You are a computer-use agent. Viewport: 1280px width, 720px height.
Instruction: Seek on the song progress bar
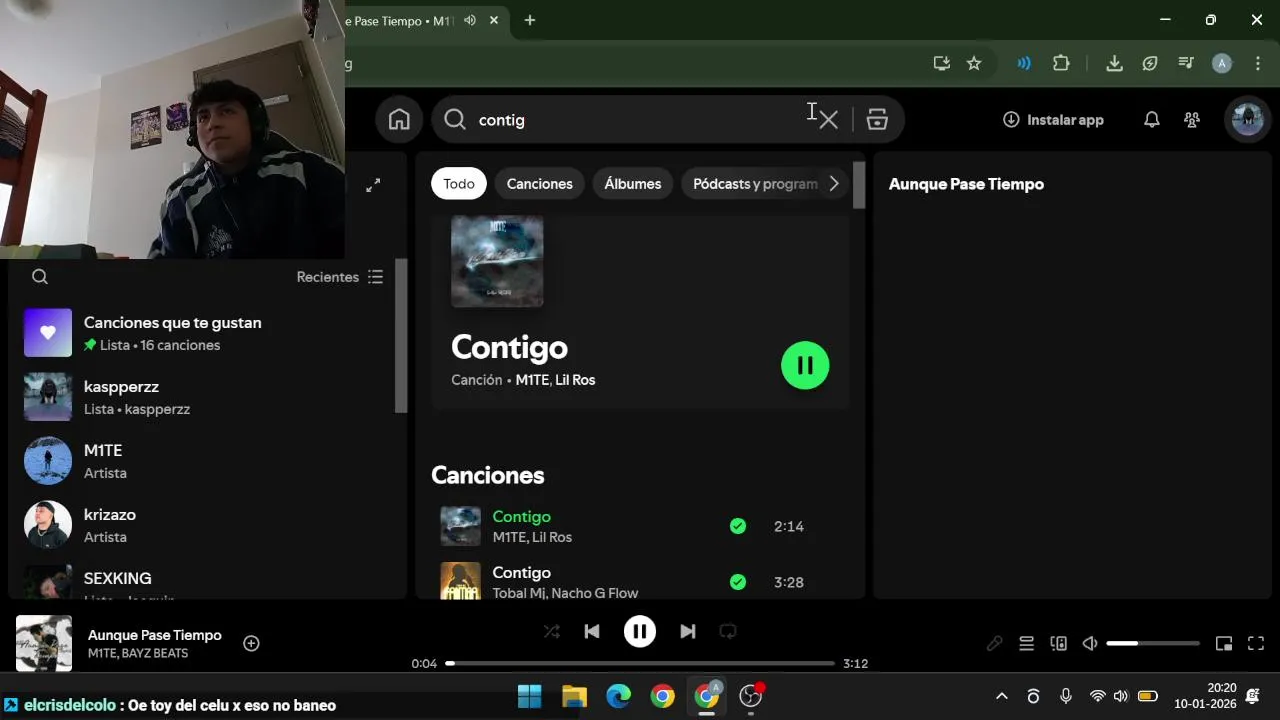[640, 663]
